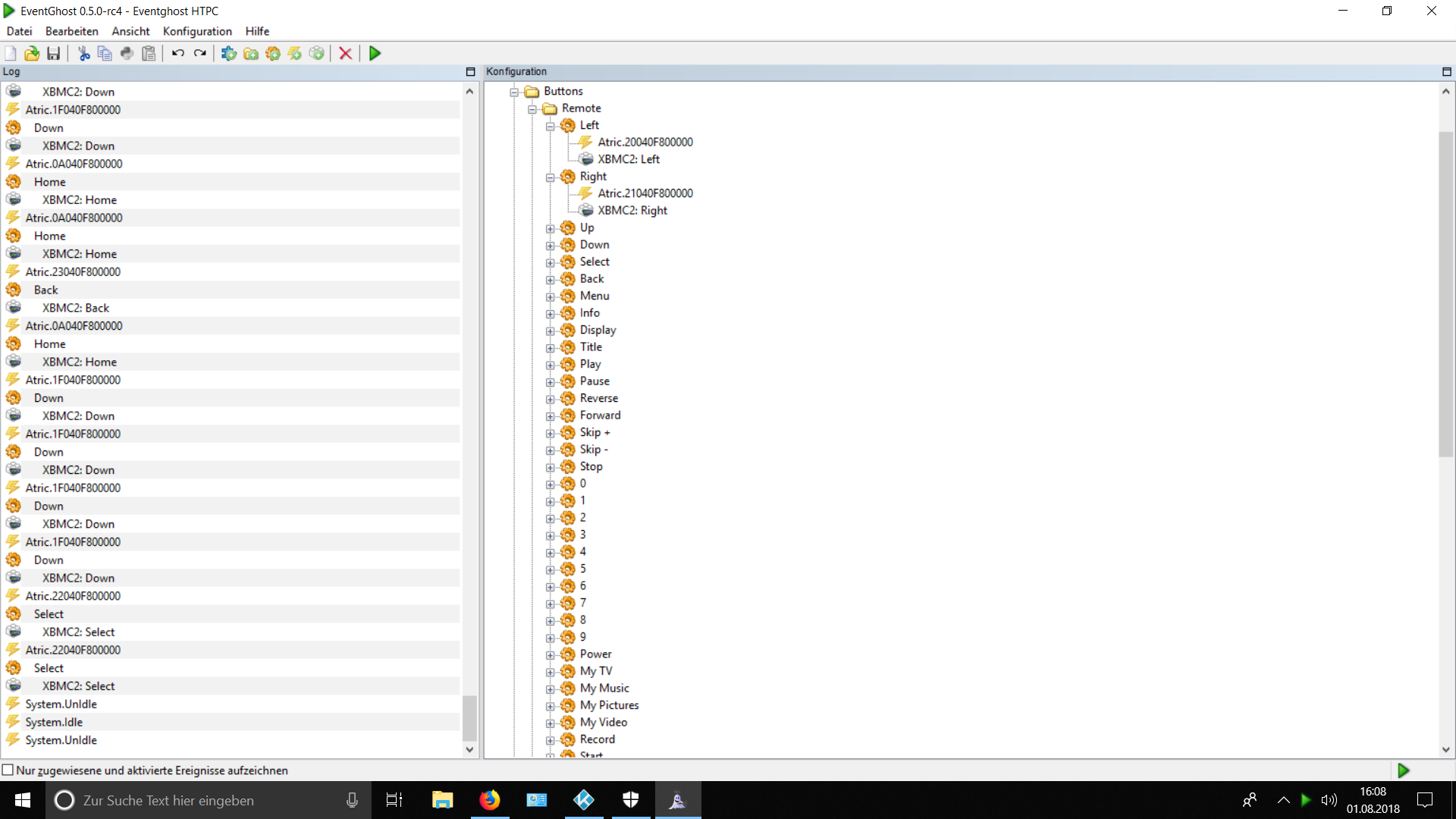Copy selected item from toolbar
This screenshot has height=819, width=1456.
[x=105, y=53]
